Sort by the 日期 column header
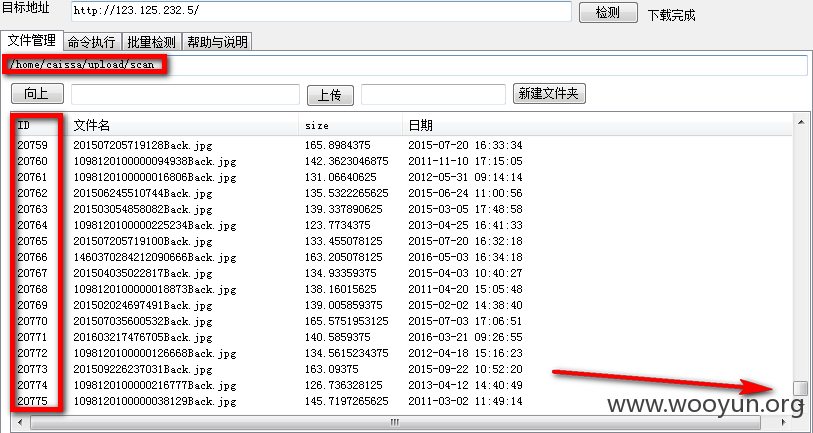The width and height of the screenshot is (813, 433). (x=597, y=125)
